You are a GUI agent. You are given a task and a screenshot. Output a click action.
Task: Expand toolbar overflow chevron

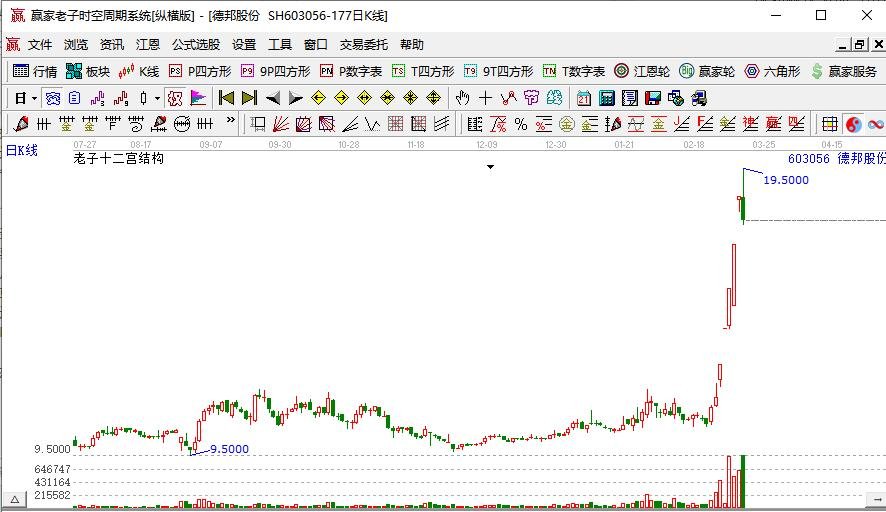[x=231, y=120]
